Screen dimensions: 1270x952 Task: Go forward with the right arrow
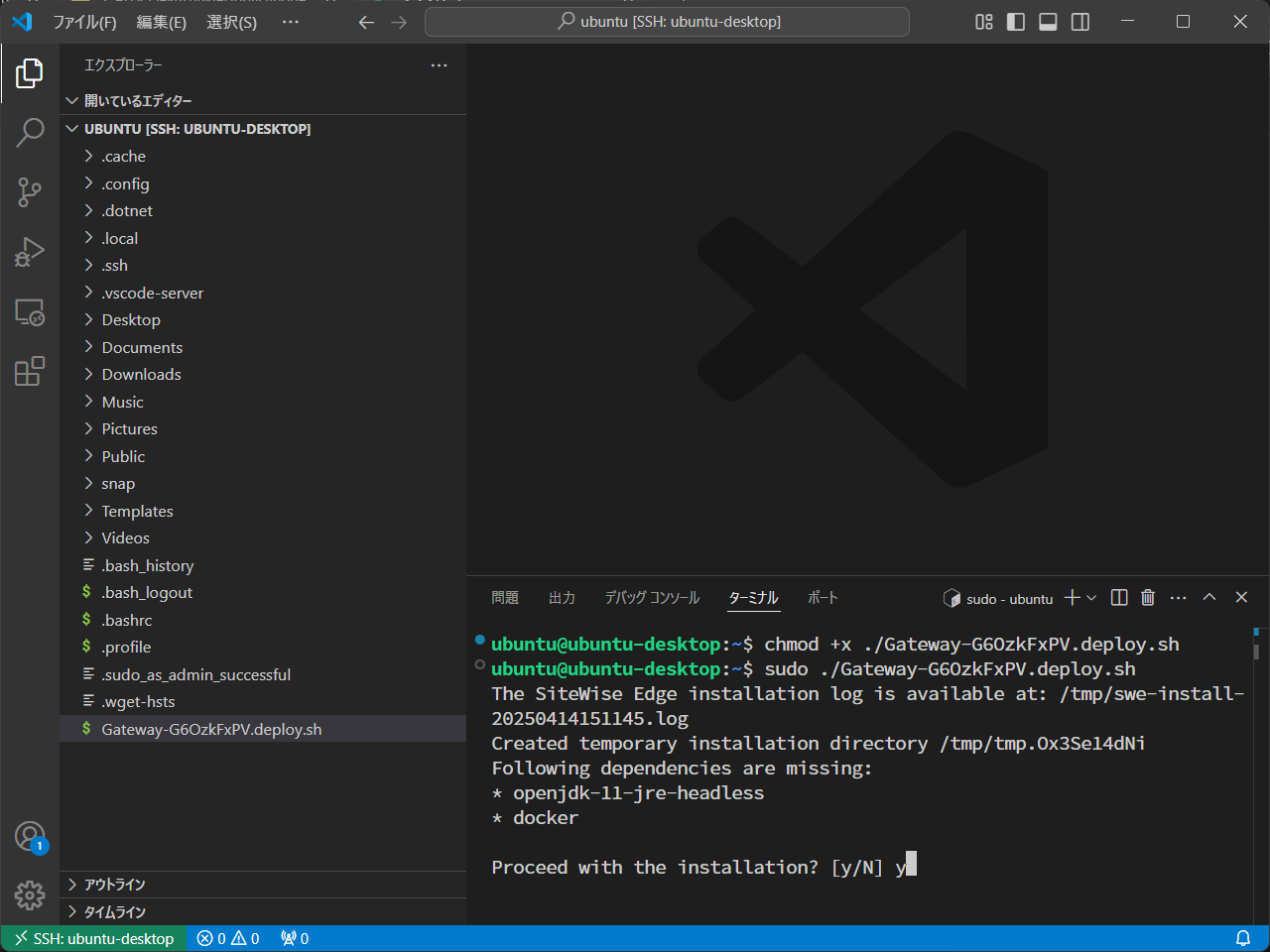click(x=399, y=22)
